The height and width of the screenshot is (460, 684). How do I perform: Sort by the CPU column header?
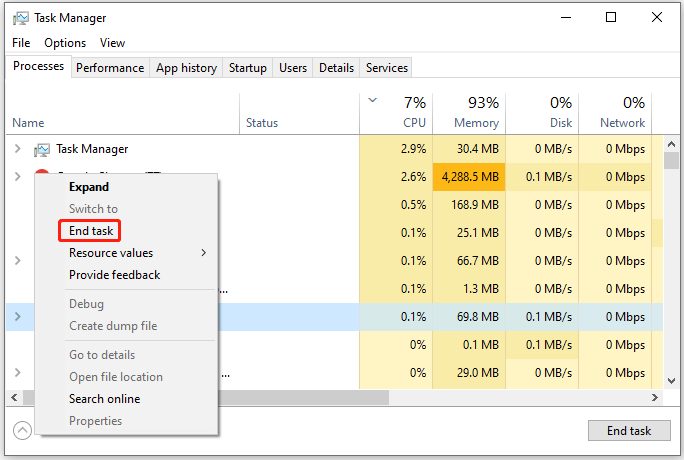point(396,113)
